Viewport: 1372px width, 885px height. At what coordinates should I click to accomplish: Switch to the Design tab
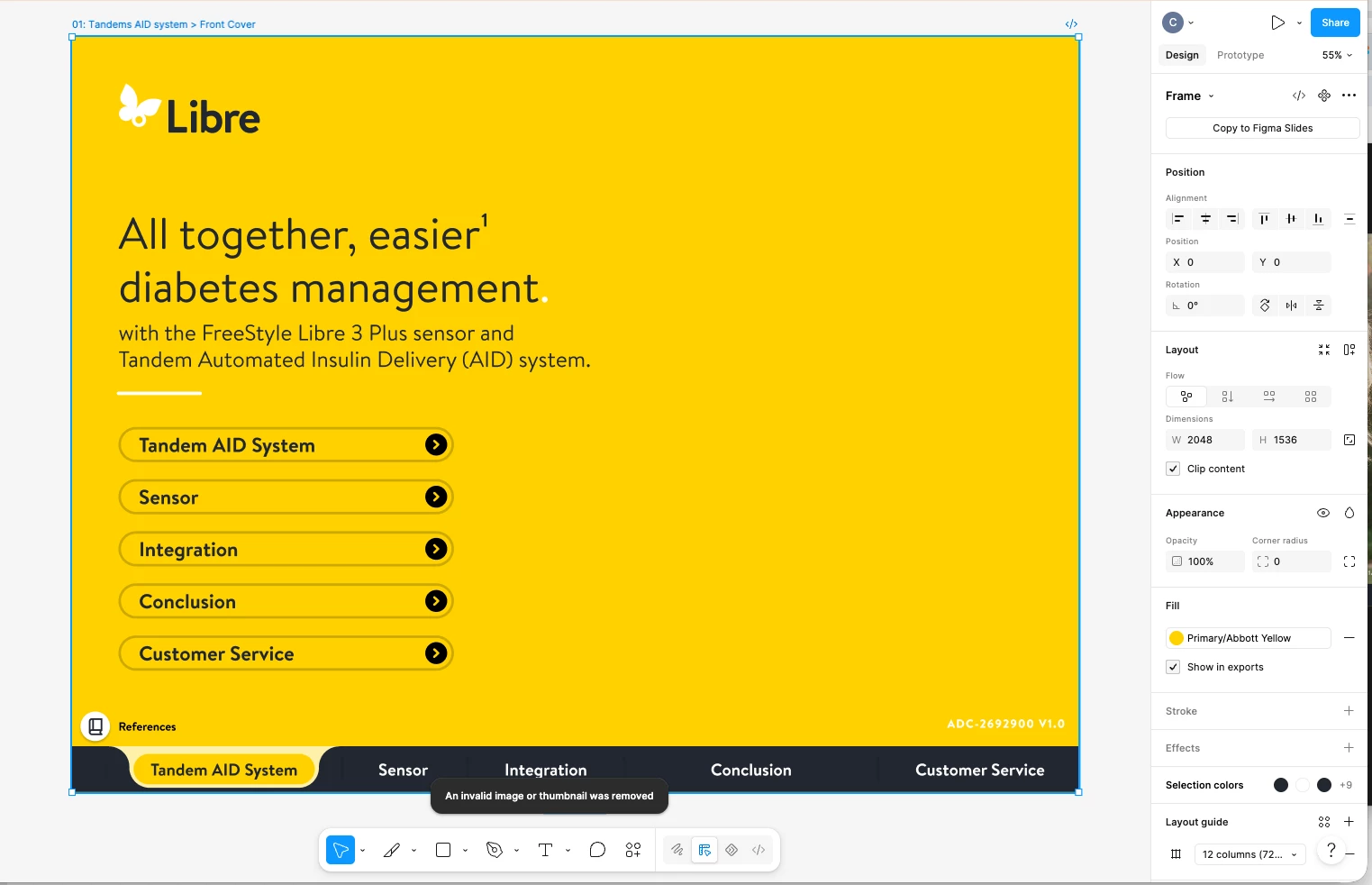point(1182,55)
